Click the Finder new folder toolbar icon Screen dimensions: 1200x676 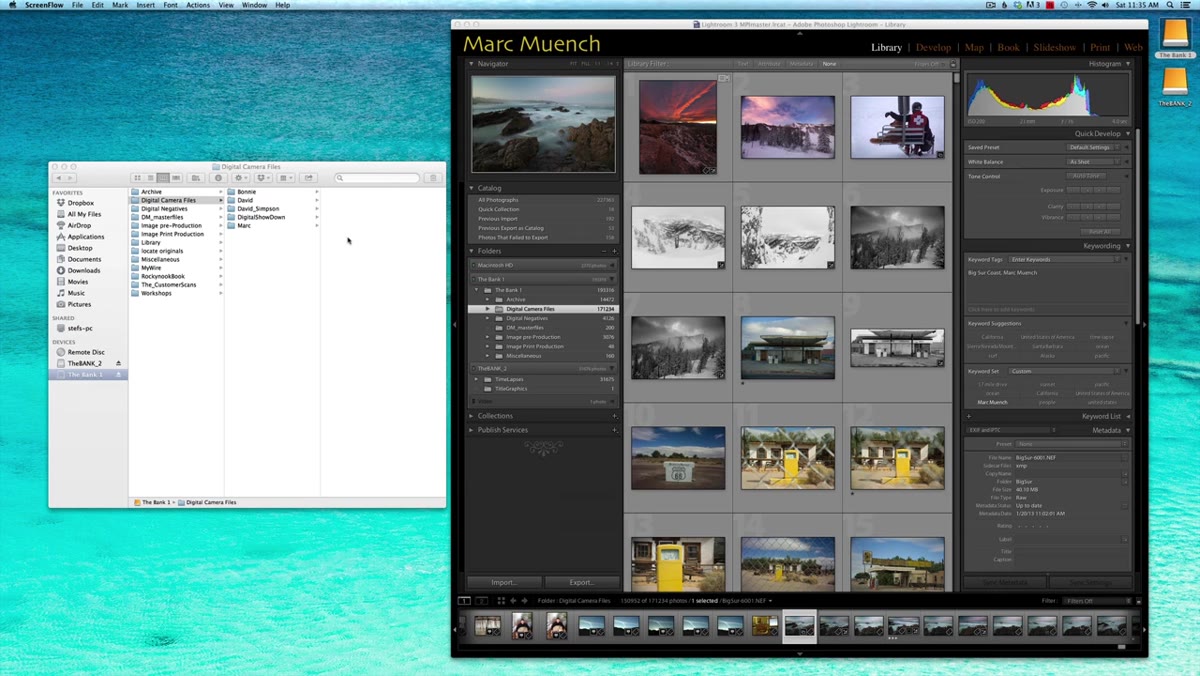click(196, 178)
